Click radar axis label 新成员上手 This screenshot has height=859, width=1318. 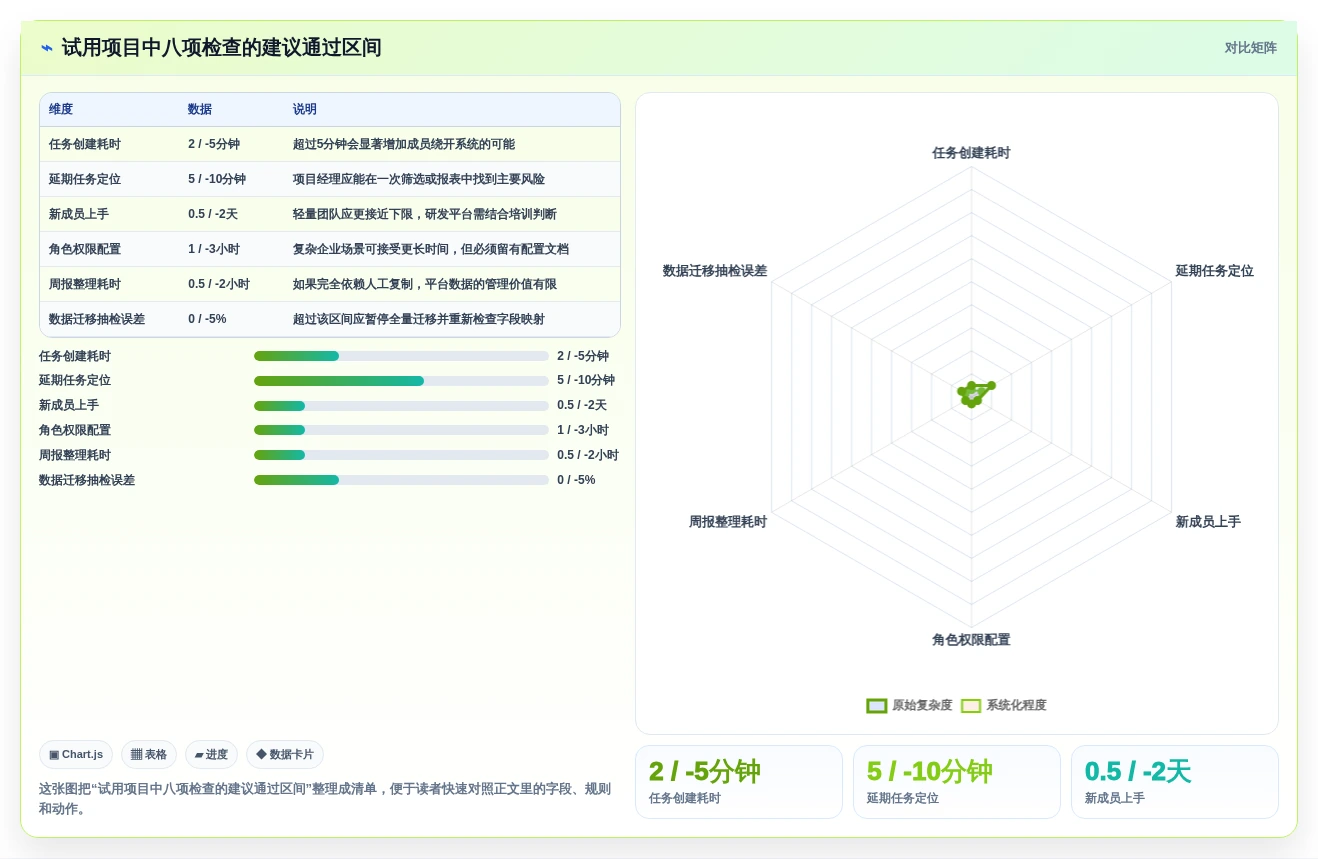[1208, 522]
